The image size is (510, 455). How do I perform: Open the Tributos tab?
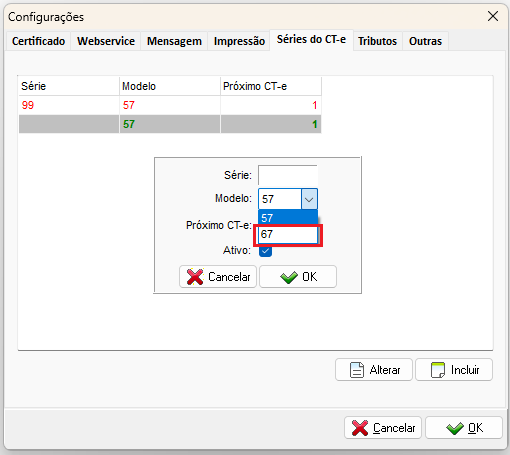click(x=377, y=41)
